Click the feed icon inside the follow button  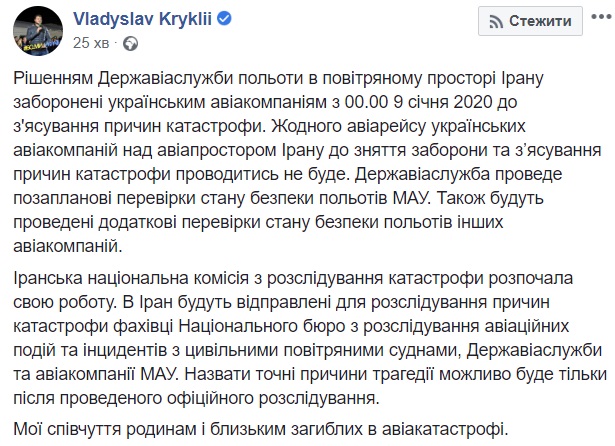(491, 21)
